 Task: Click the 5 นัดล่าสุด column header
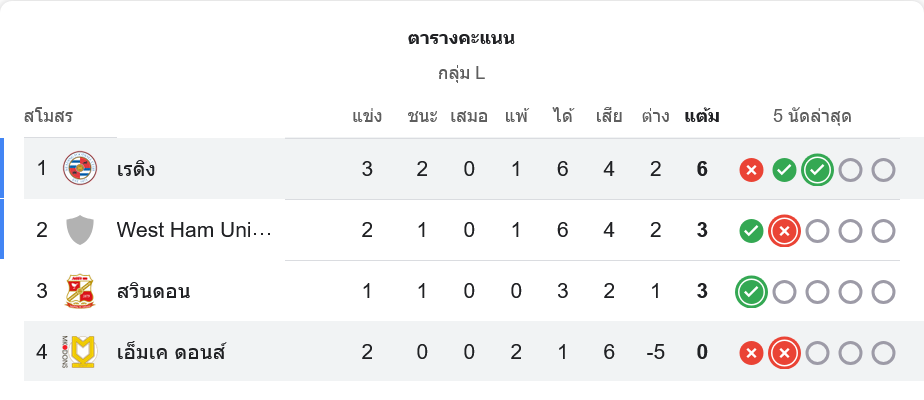click(x=812, y=116)
